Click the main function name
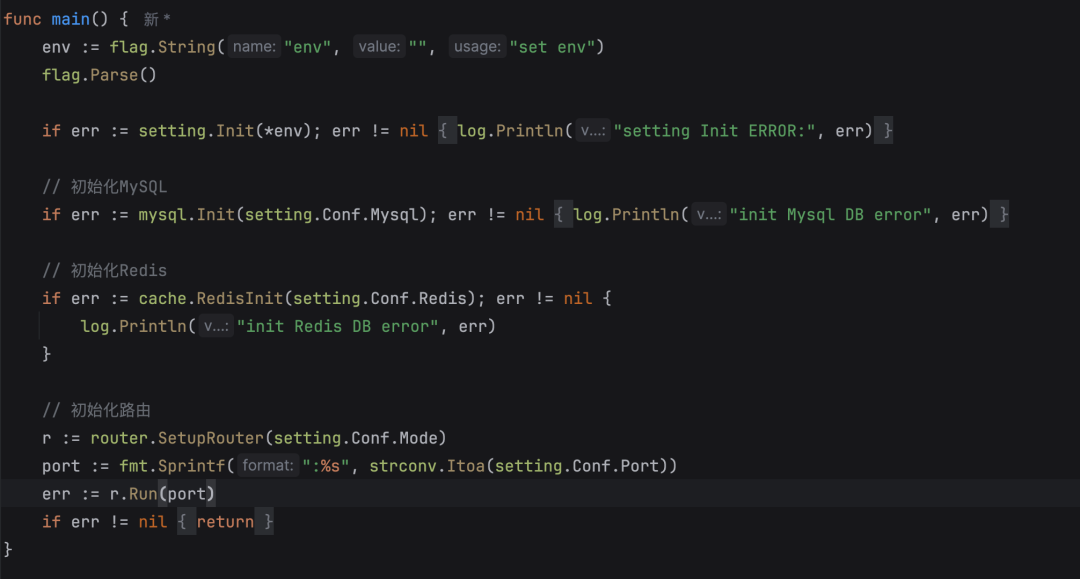Viewport: 1080px width, 579px height. point(70,19)
